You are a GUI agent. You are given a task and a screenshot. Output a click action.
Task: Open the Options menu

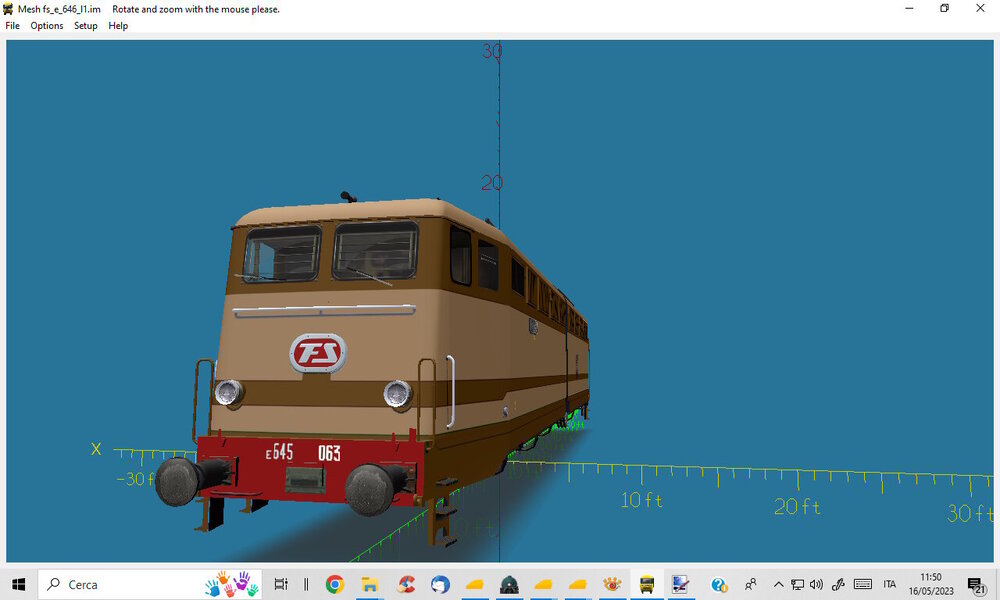click(x=47, y=26)
